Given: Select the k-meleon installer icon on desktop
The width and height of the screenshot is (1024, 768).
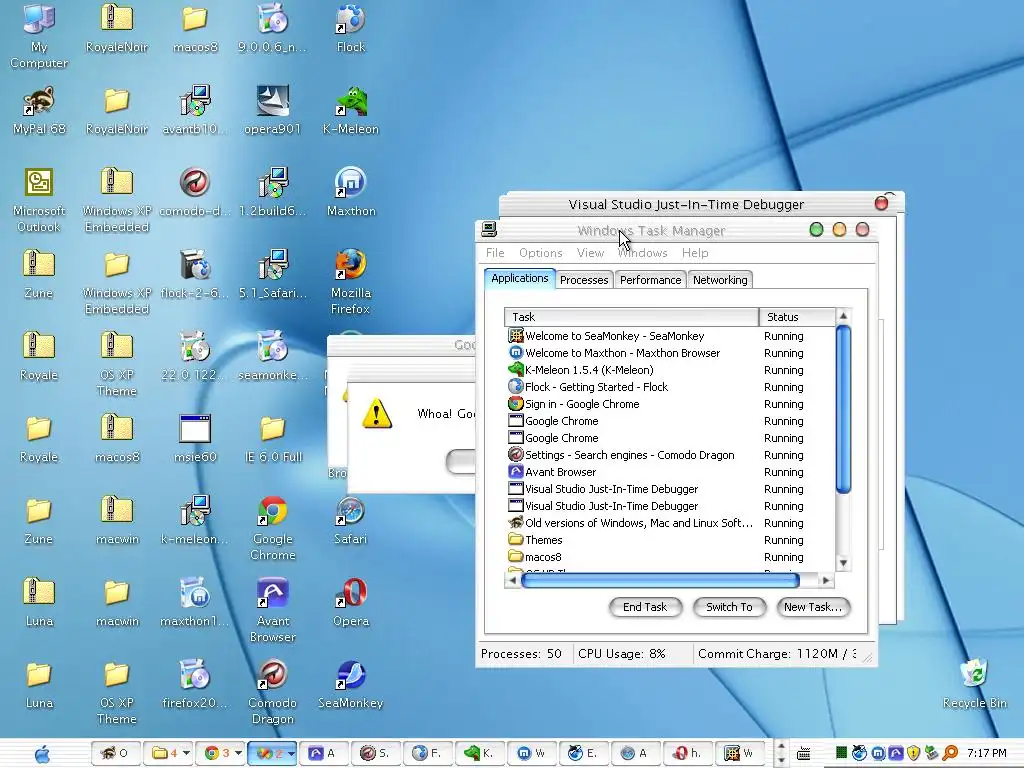Looking at the screenshot, I should coord(195,520).
